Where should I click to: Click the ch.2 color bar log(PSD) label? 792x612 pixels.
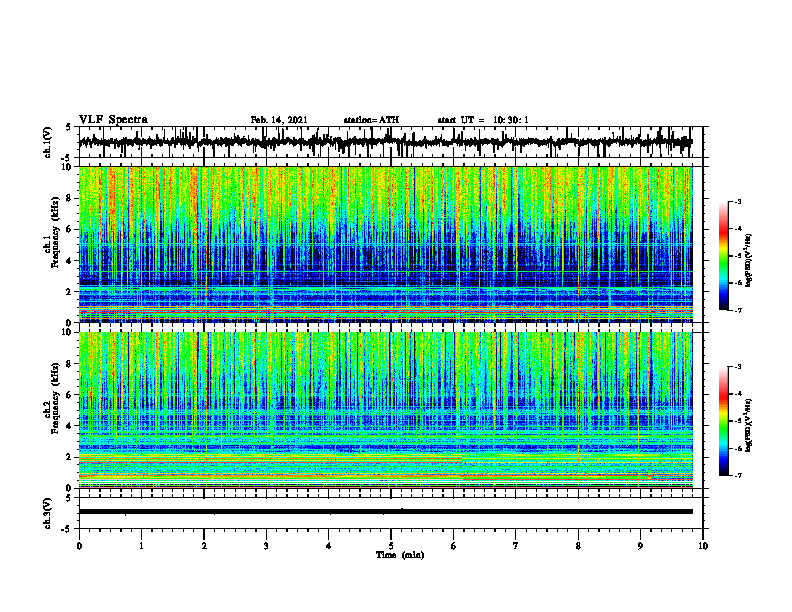coord(749,424)
